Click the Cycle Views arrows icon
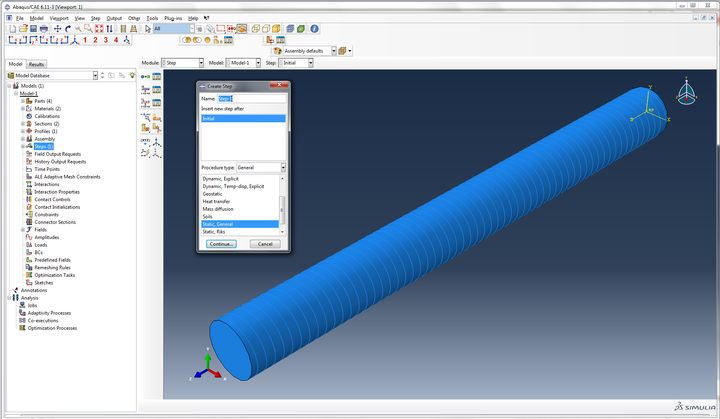The width and height of the screenshot is (720, 419). [x=109, y=28]
